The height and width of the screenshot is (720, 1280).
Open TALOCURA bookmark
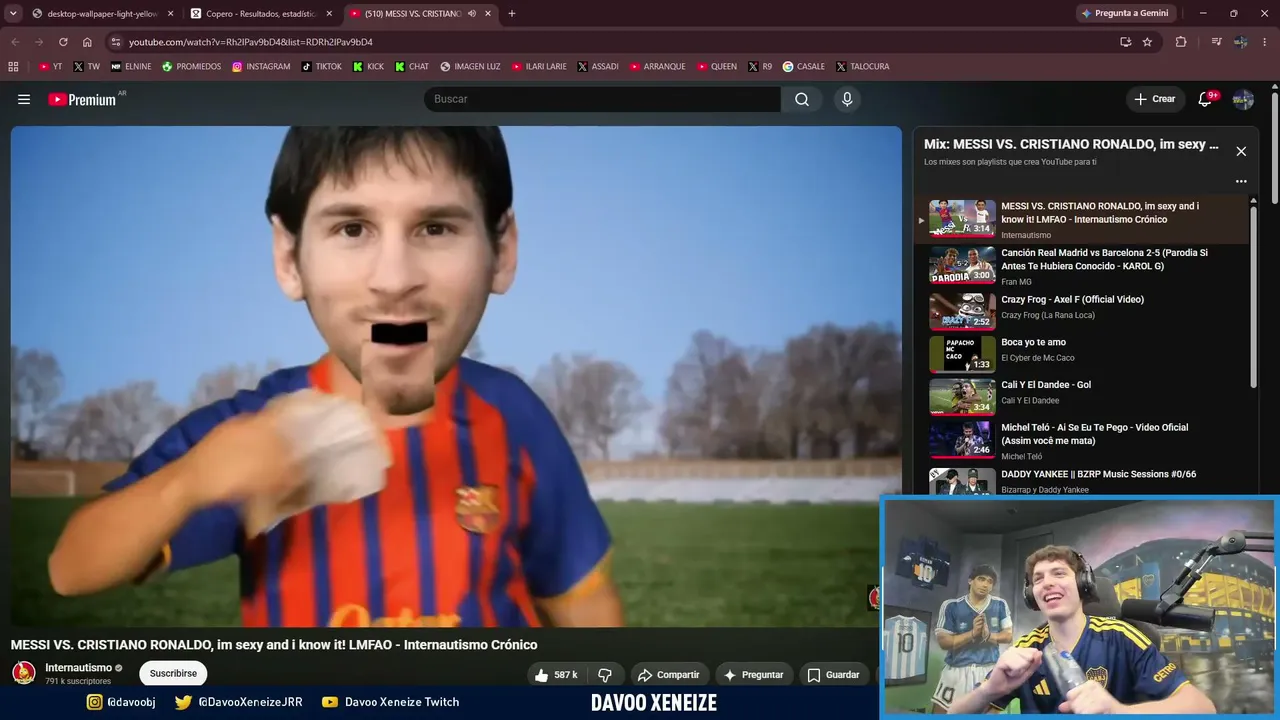point(862,67)
